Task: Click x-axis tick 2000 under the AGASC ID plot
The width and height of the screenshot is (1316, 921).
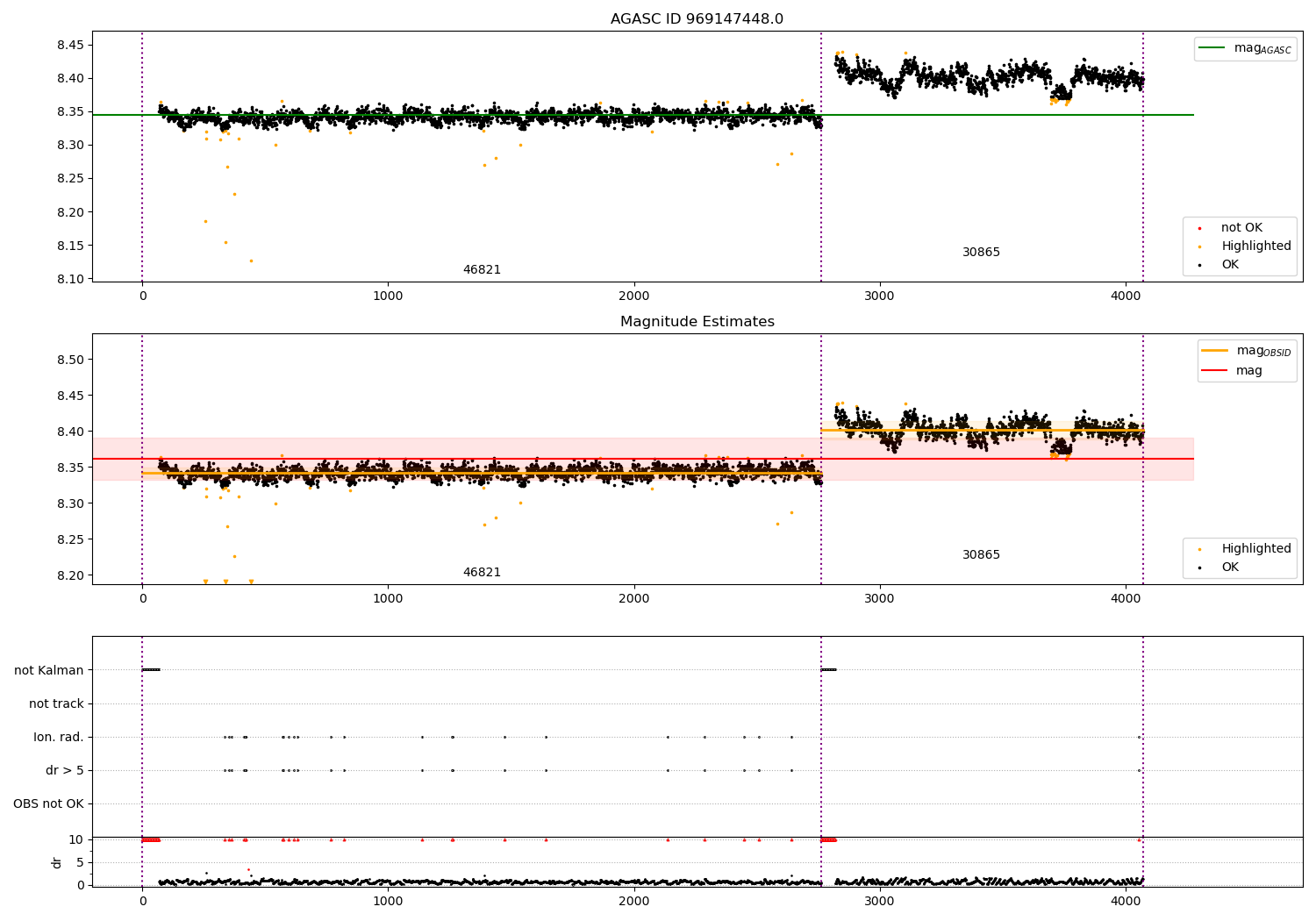Action: [x=633, y=296]
